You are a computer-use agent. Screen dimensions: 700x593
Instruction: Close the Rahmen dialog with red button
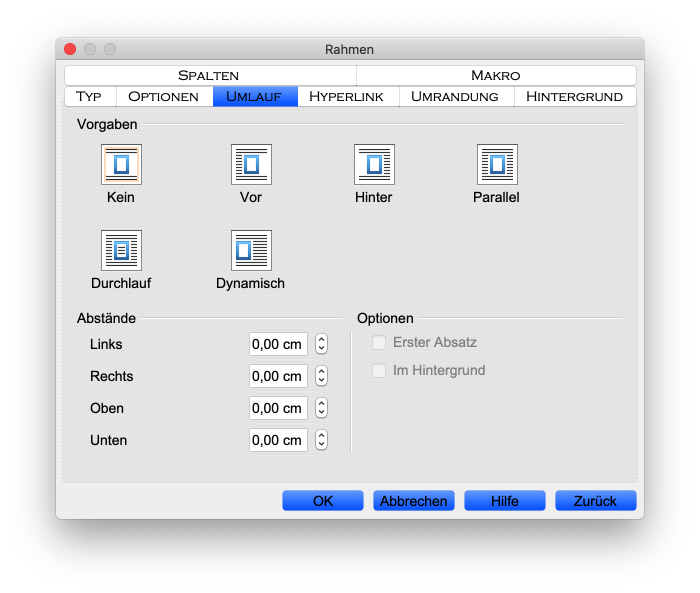click(70, 49)
